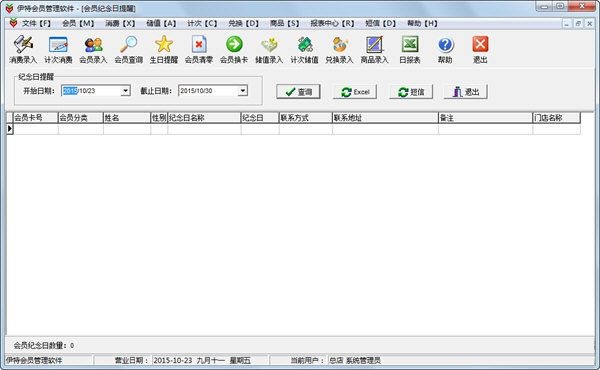Click the 性别 column header
600x370 pixels.
coord(159,118)
